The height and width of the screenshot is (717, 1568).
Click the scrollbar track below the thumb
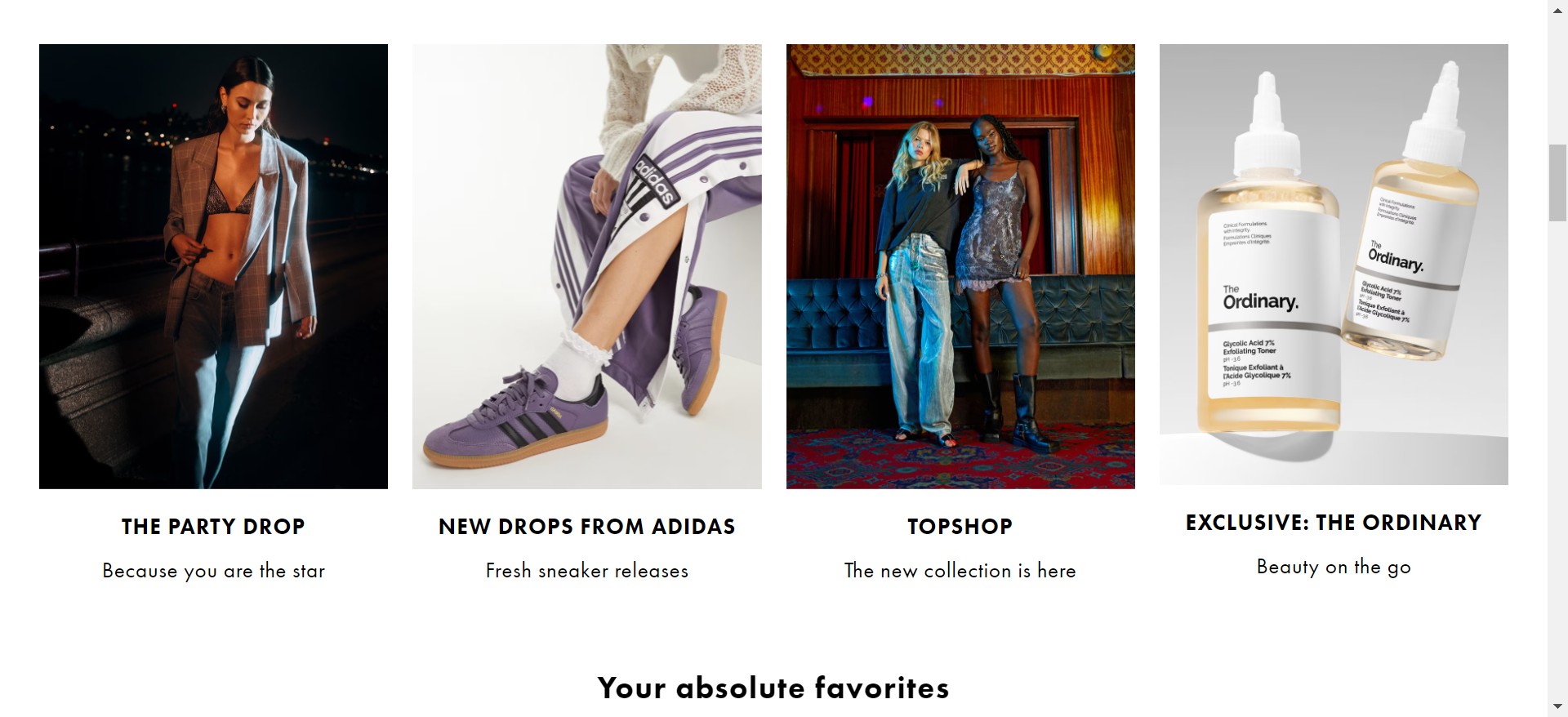1557,457
